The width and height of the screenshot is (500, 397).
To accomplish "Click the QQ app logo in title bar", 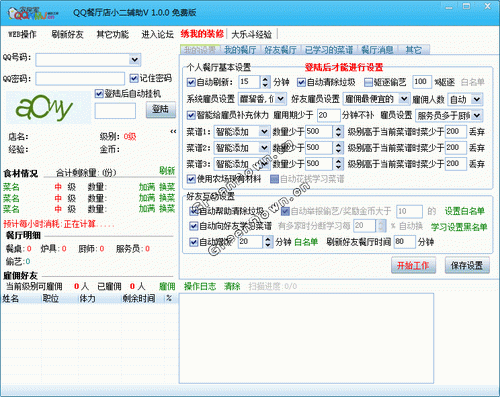I will tap(33, 13).
